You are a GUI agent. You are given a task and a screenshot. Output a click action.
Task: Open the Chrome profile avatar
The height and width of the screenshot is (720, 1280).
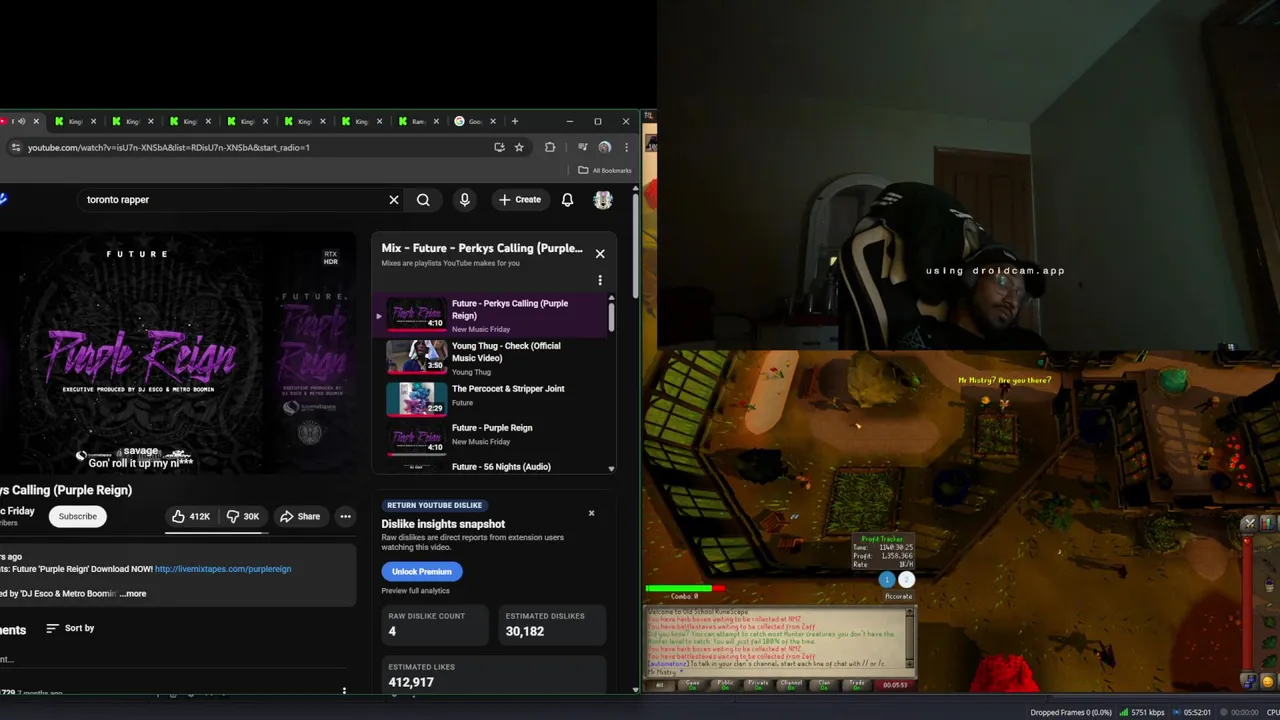(604, 147)
